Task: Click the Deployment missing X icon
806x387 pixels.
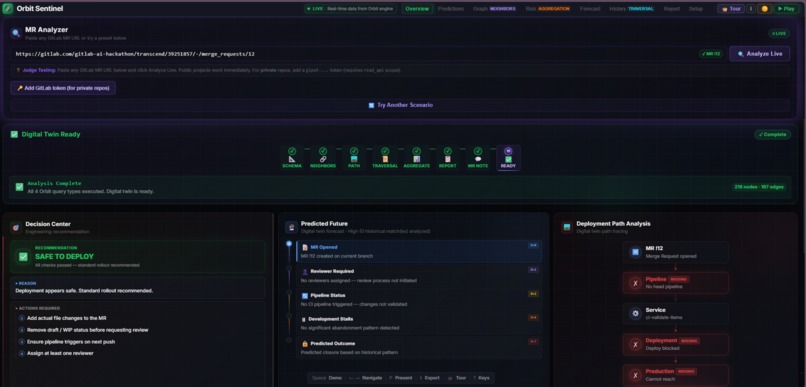Action: click(x=635, y=344)
